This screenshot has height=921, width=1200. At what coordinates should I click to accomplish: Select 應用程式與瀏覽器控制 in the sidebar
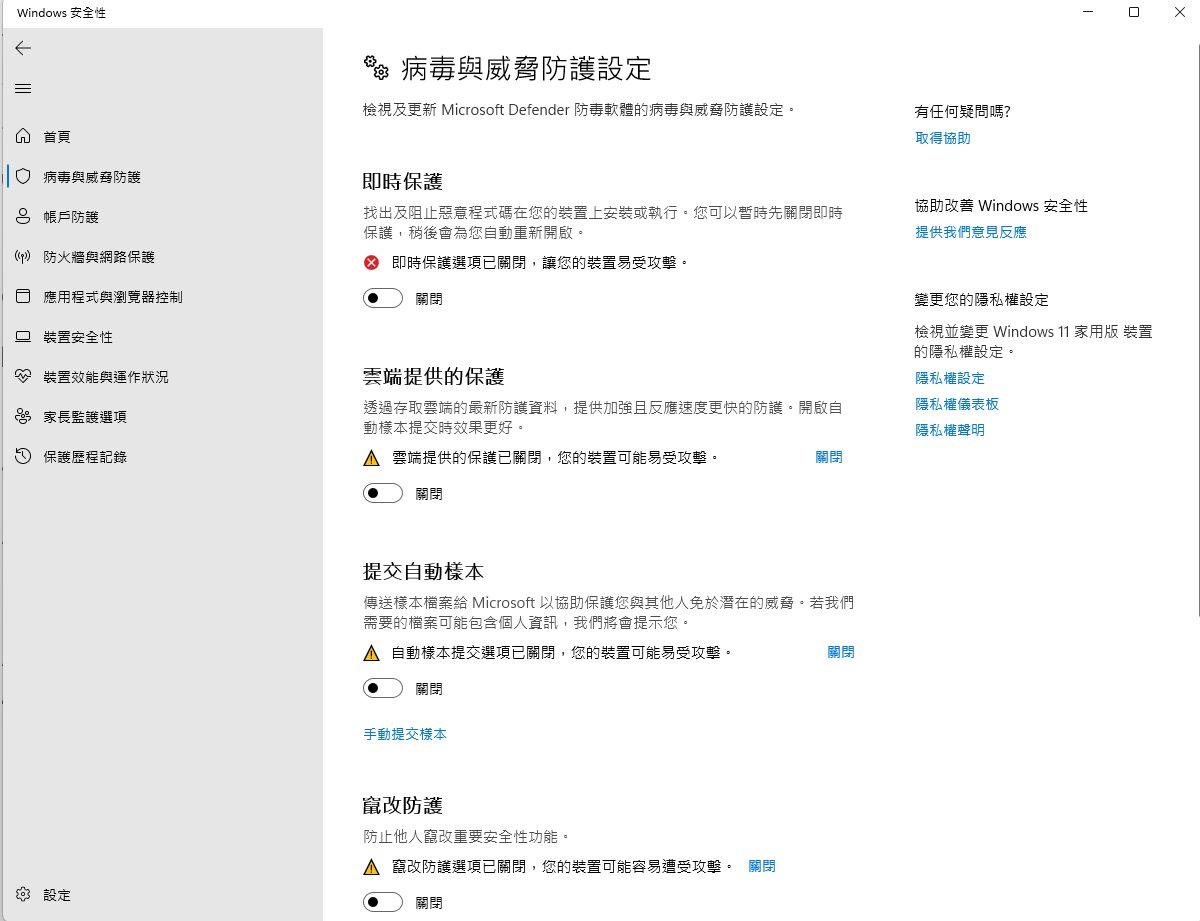[x=161, y=297]
